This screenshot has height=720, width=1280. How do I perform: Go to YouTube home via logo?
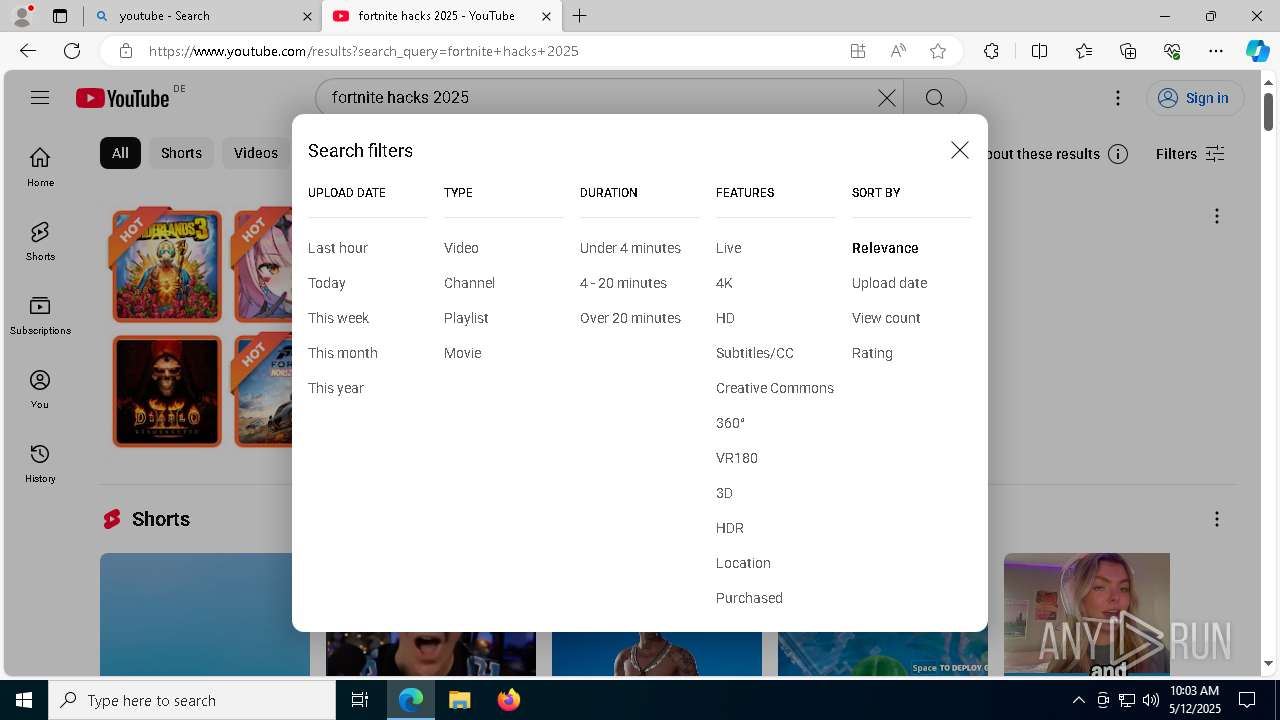123,98
